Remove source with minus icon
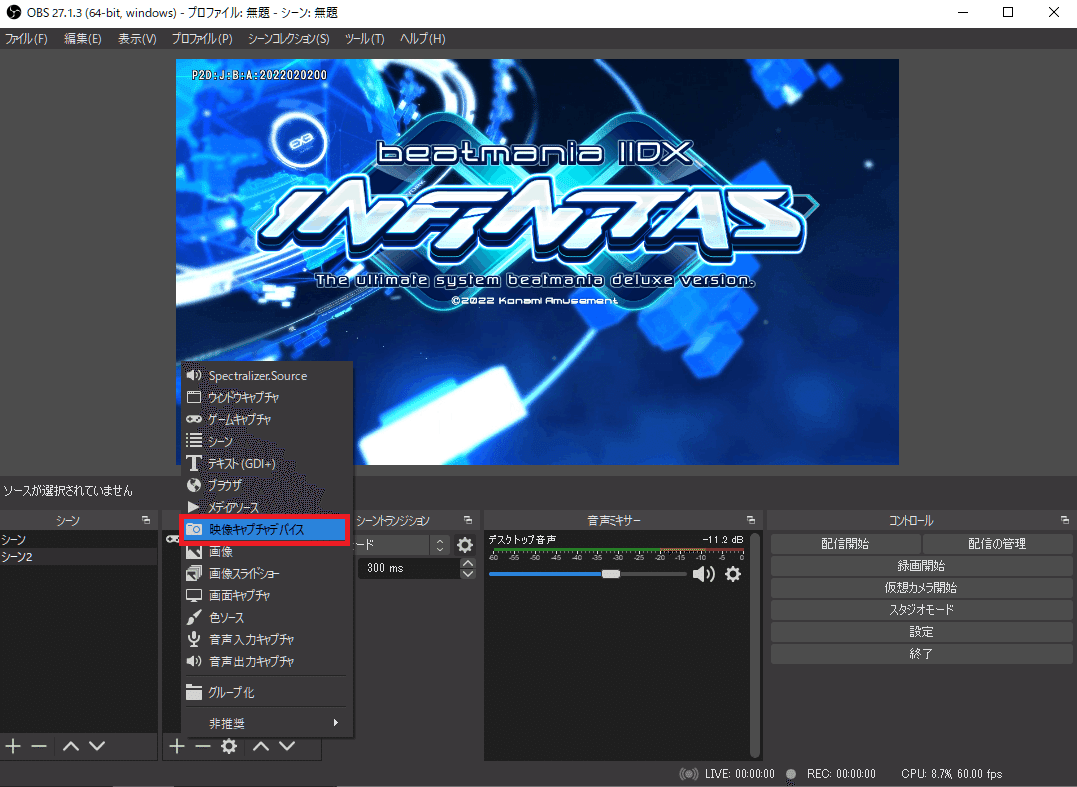 point(203,746)
